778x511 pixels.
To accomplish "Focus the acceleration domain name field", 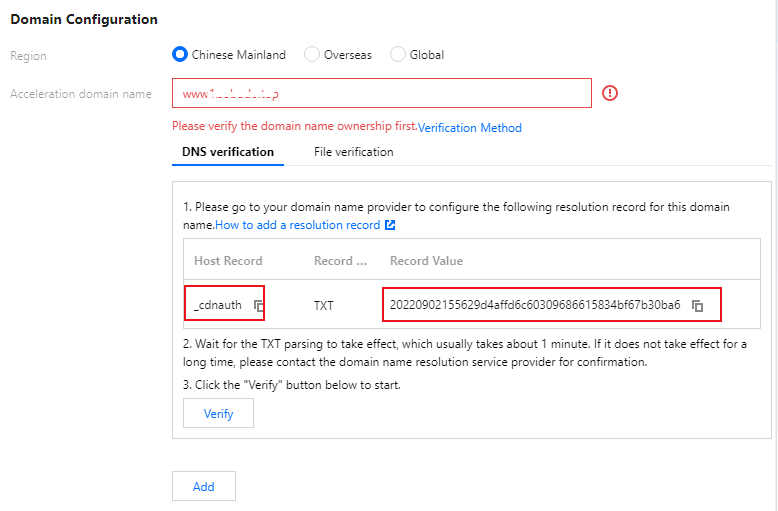I will pos(381,93).
